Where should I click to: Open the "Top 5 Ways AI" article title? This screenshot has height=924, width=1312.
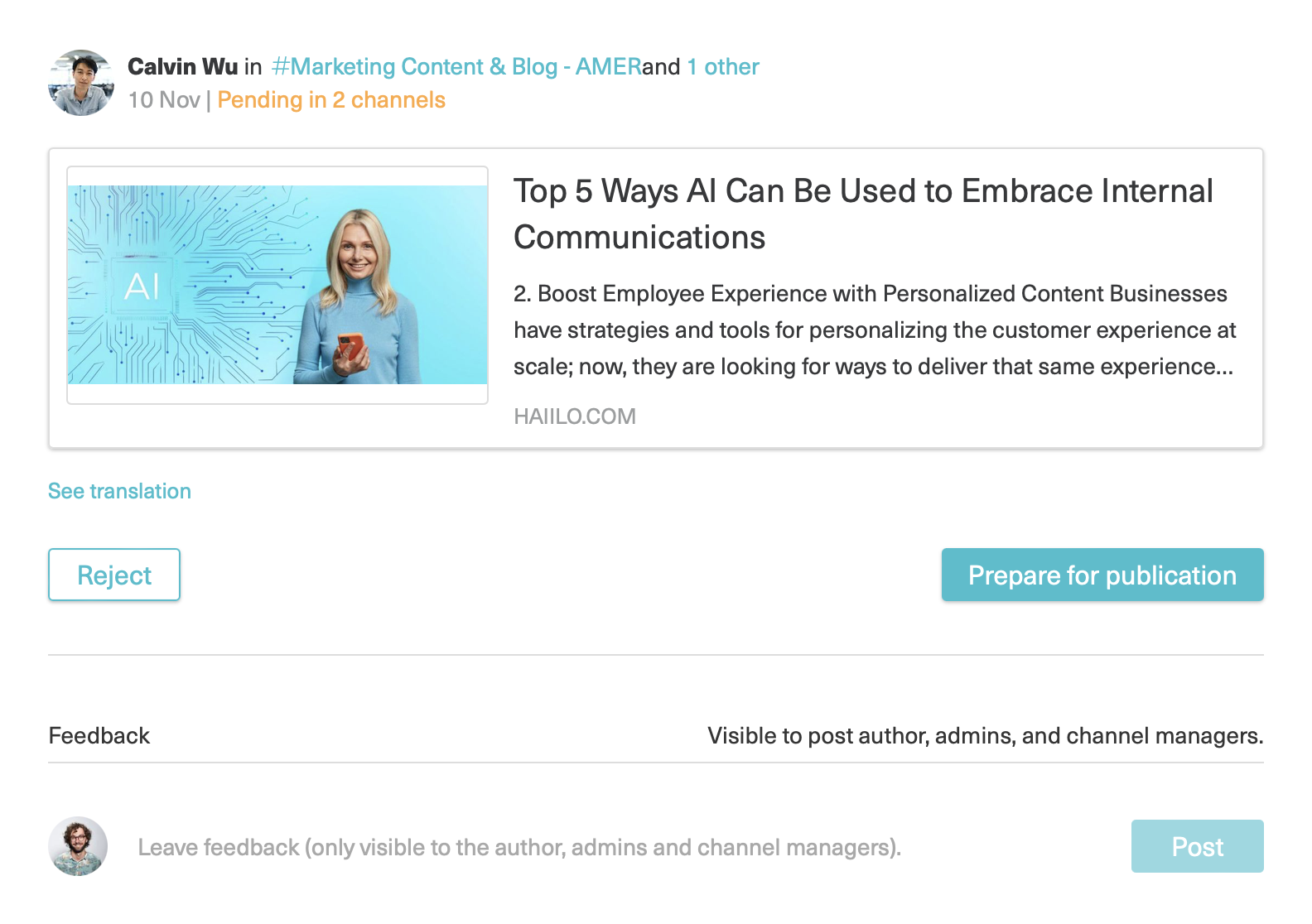click(861, 214)
